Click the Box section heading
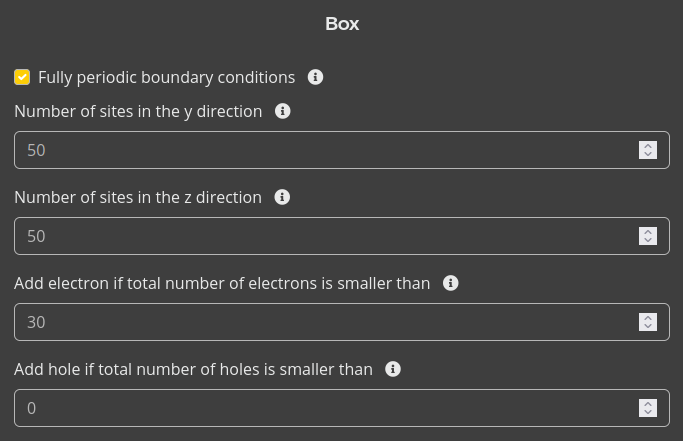Image resolution: width=683 pixels, height=441 pixels. click(x=342, y=24)
